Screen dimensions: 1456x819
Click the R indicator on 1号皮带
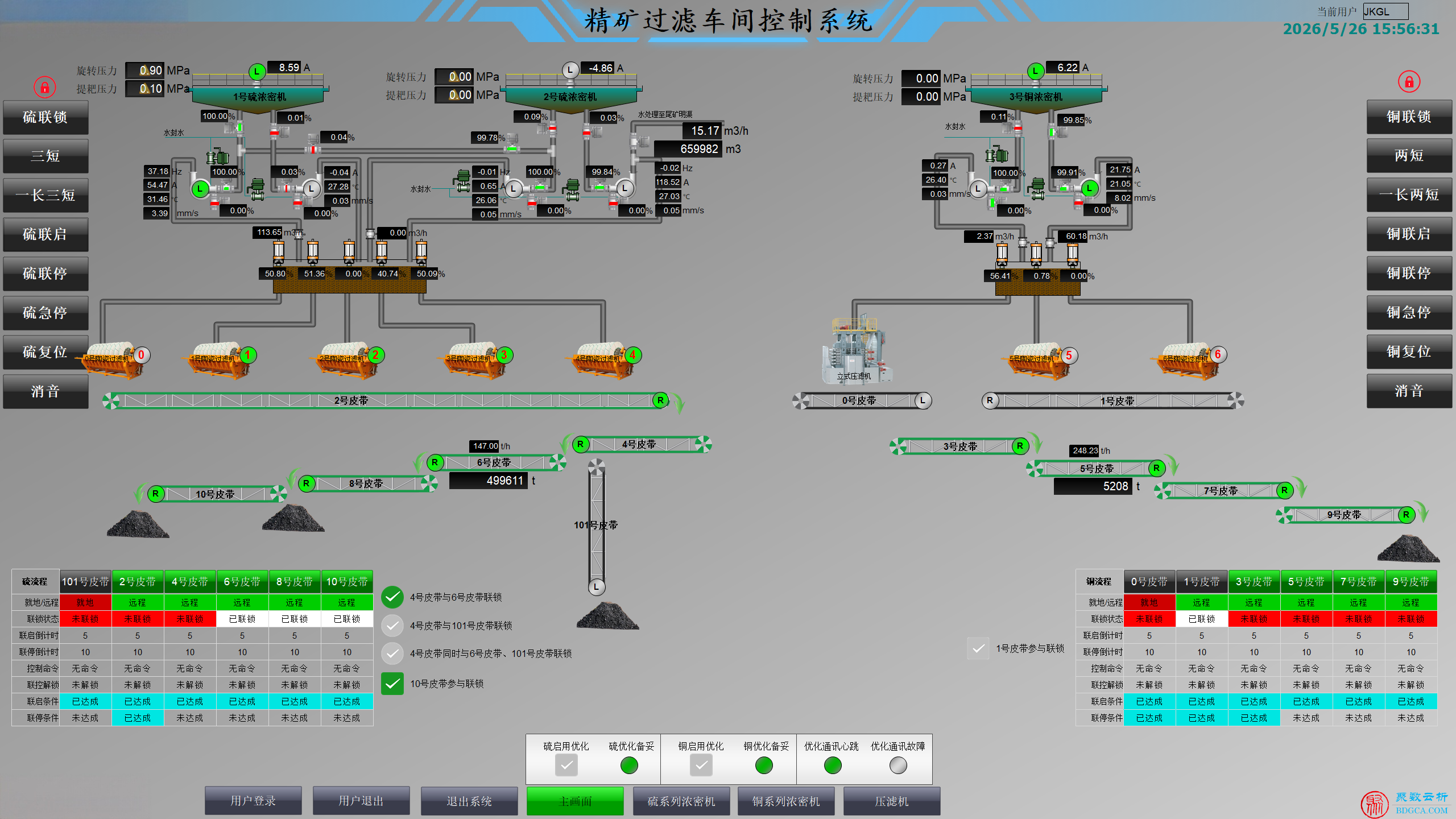click(990, 400)
